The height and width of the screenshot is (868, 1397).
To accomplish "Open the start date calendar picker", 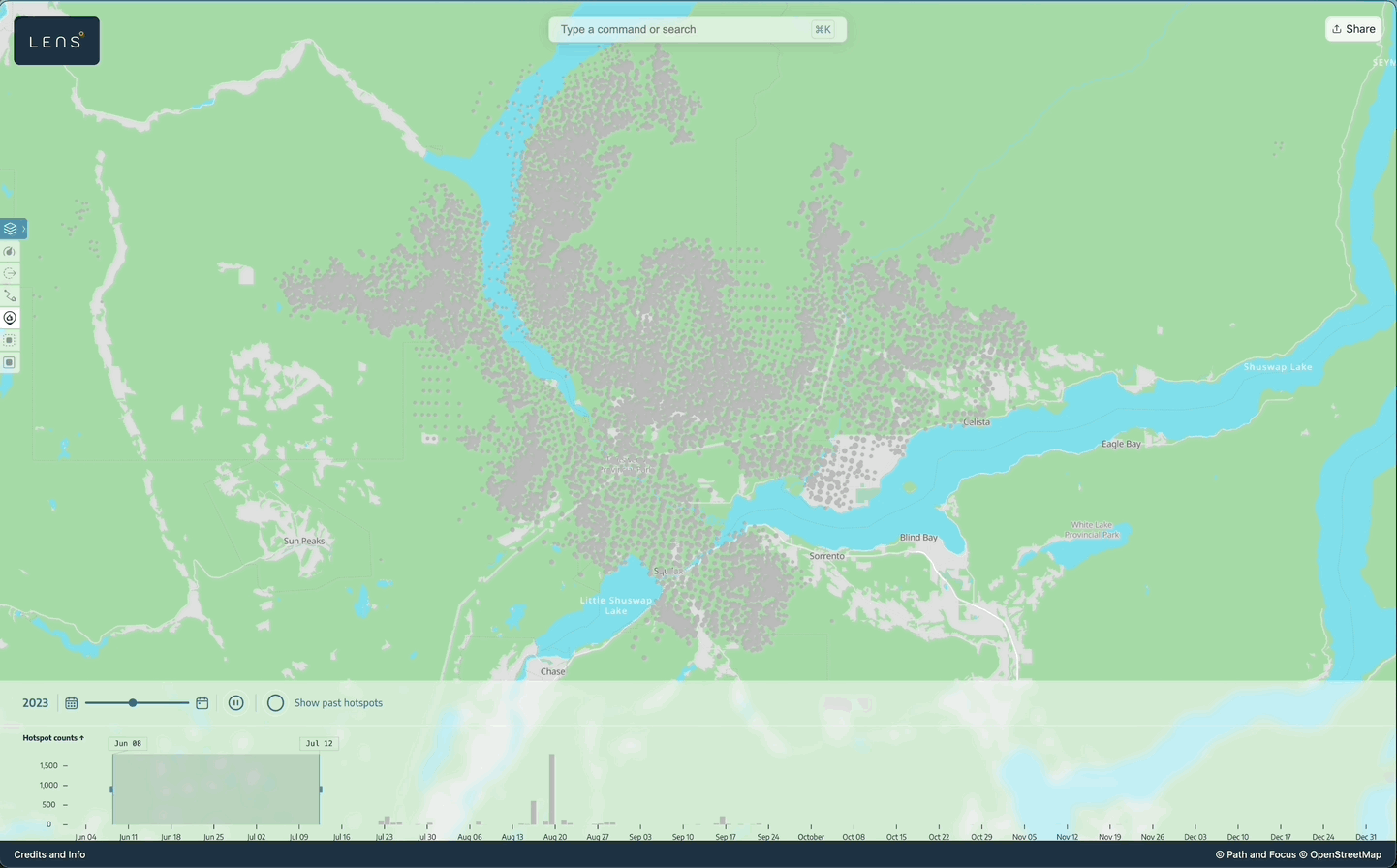I will (72, 703).
